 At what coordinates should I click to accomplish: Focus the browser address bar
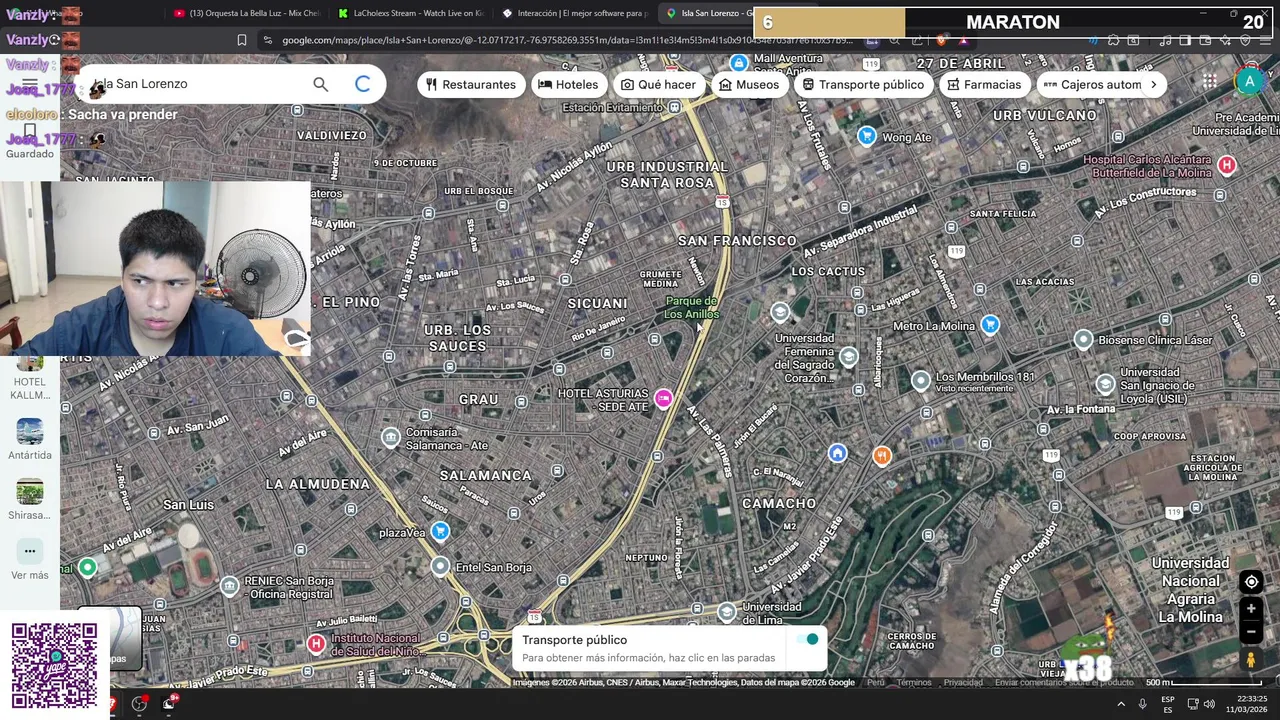pos(565,40)
